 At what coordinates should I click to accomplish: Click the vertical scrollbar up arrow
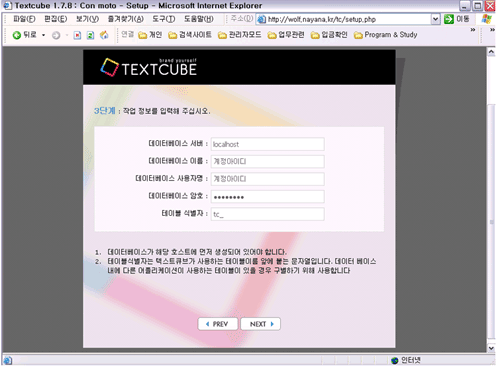(x=491, y=52)
